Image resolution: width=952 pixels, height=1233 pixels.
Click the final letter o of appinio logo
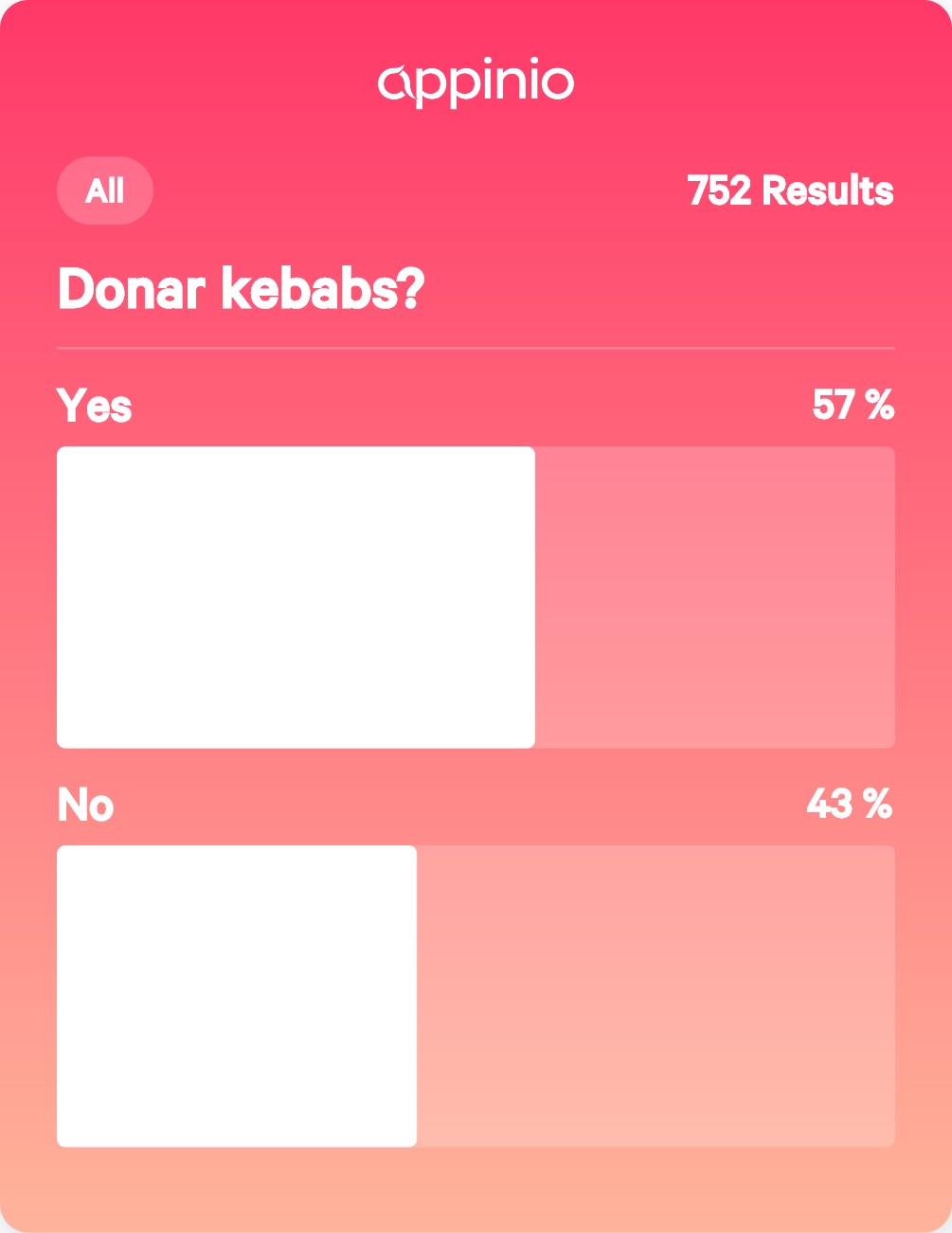pyautogui.click(x=557, y=83)
